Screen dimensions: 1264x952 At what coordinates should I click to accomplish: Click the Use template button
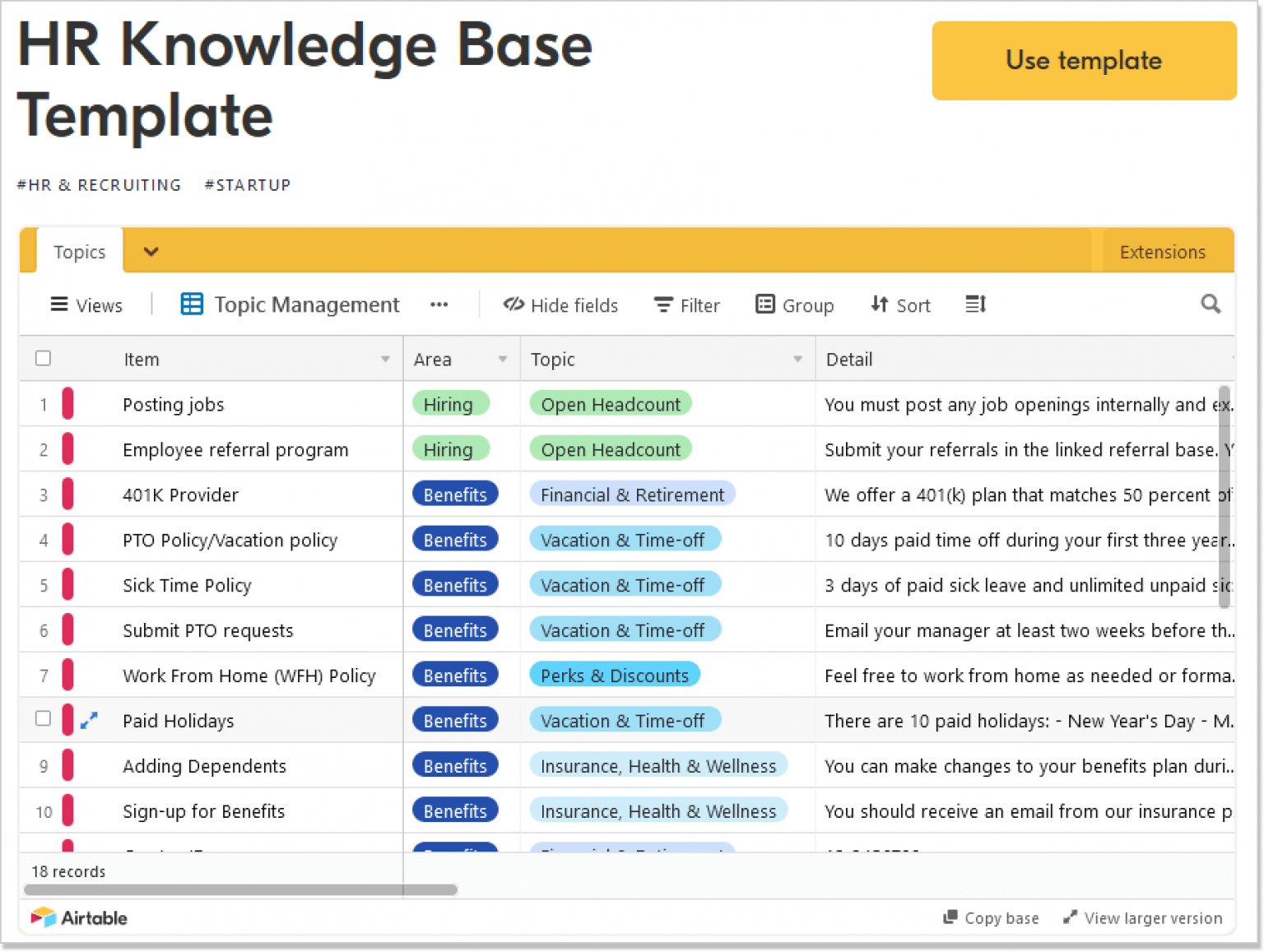(x=1083, y=60)
